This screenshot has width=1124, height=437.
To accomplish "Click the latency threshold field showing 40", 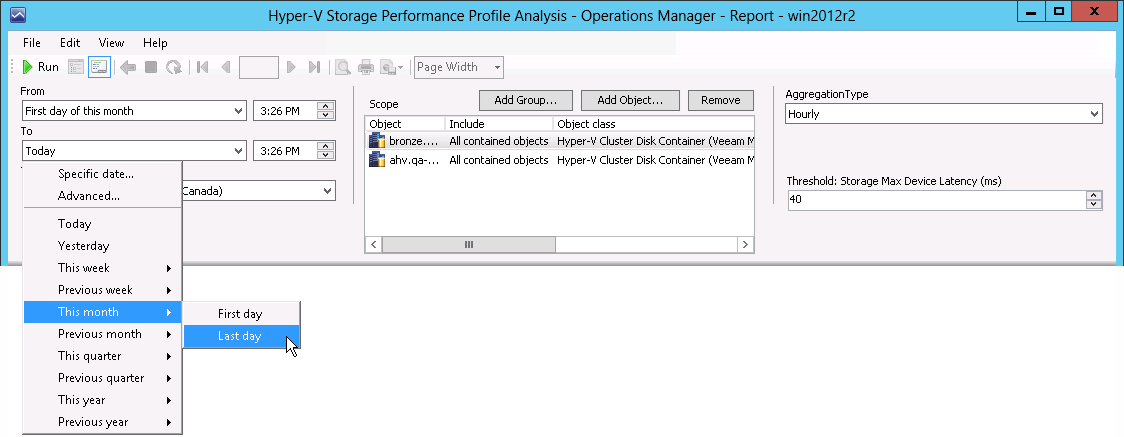I will coord(936,200).
